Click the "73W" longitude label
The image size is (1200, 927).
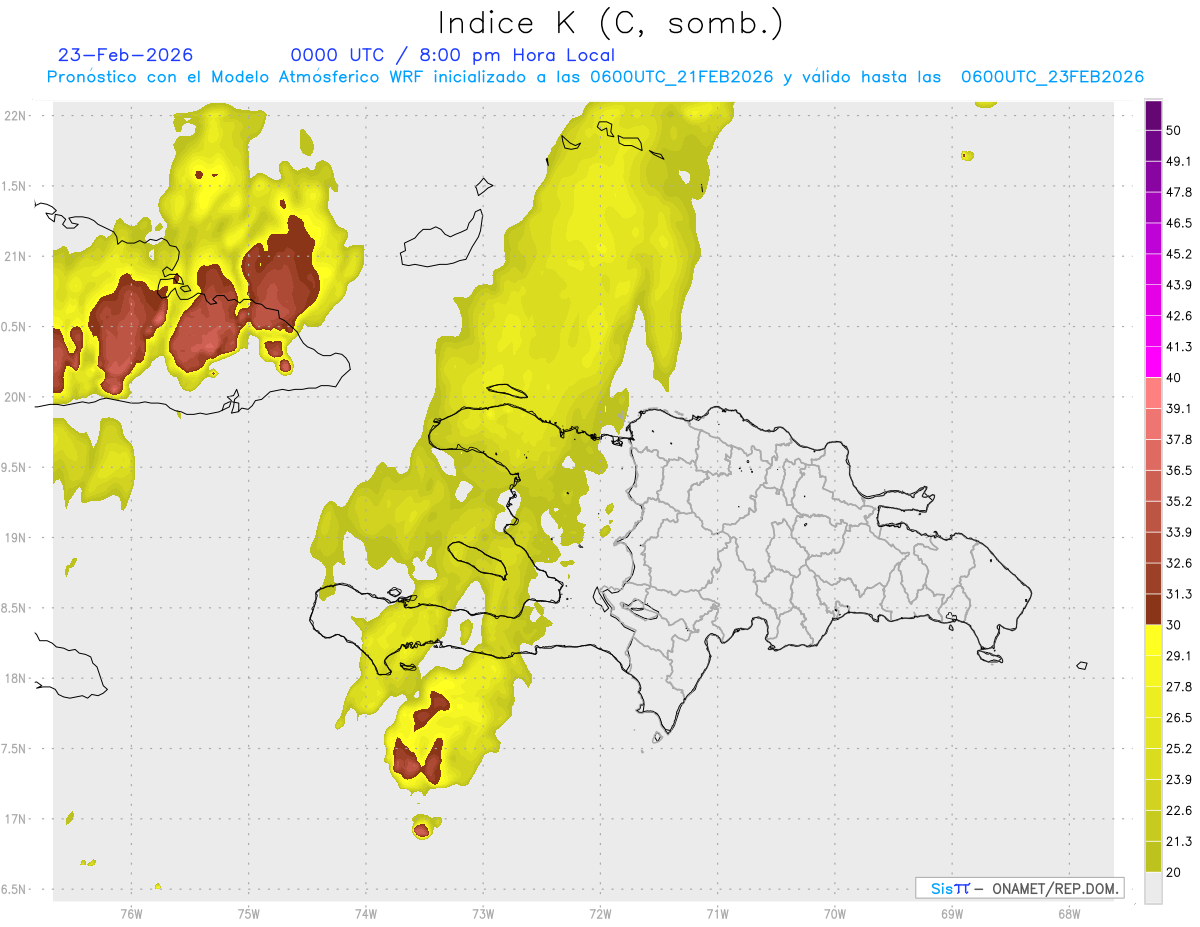(482, 913)
